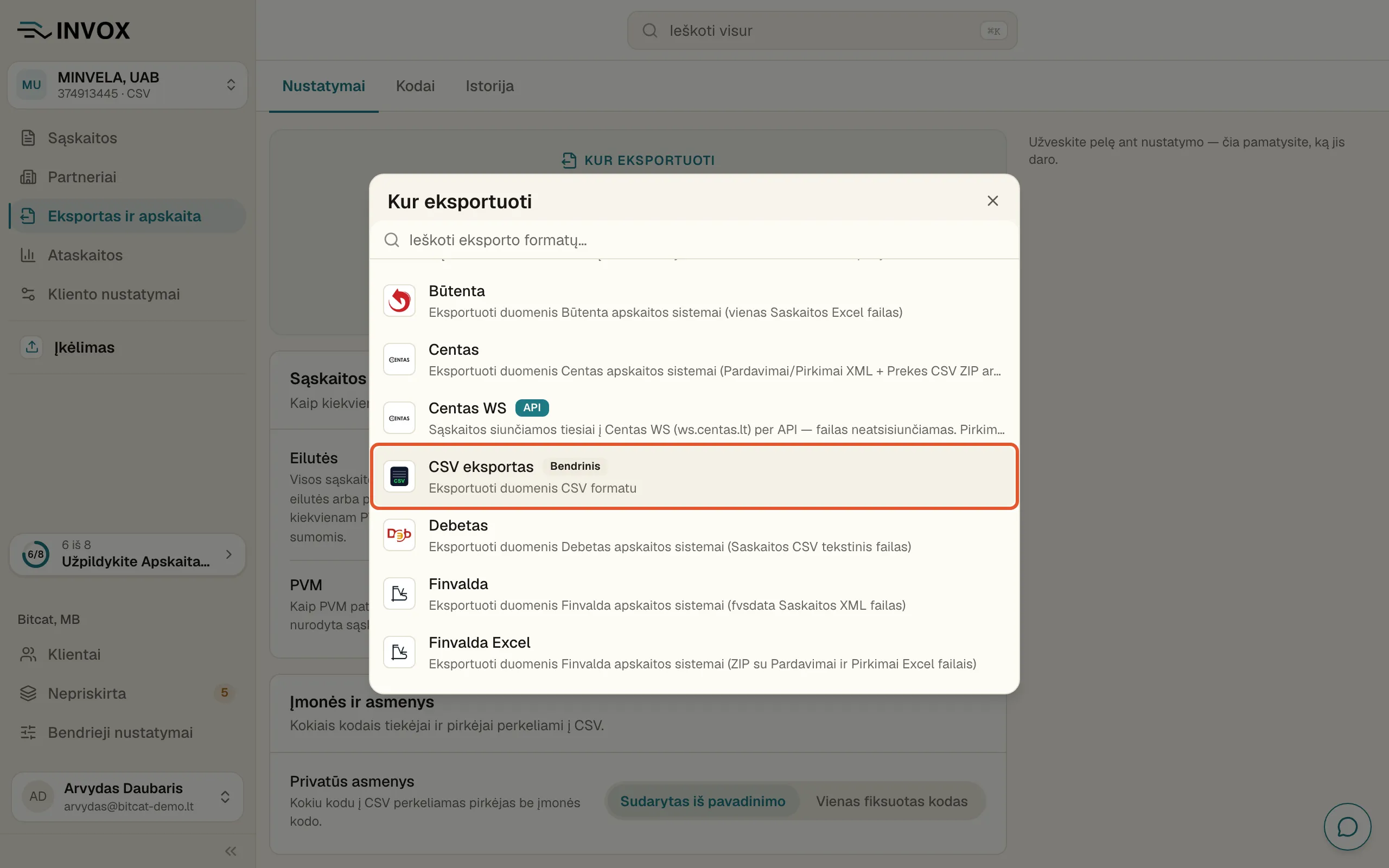Switch to the Kodai tab
Viewport: 1389px width, 868px height.
click(415, 86)
